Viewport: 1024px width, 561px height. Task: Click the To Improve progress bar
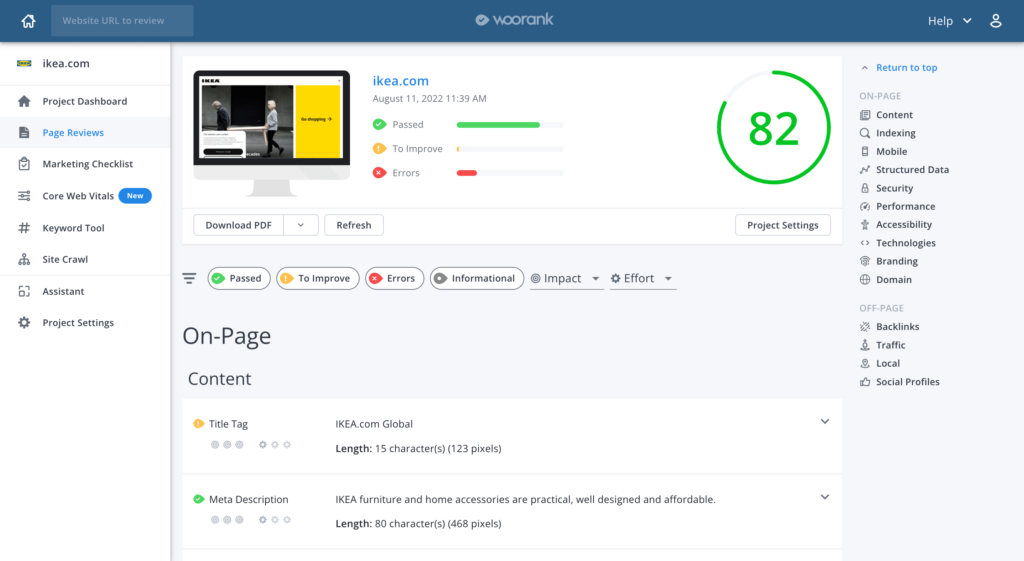(509, 149)
